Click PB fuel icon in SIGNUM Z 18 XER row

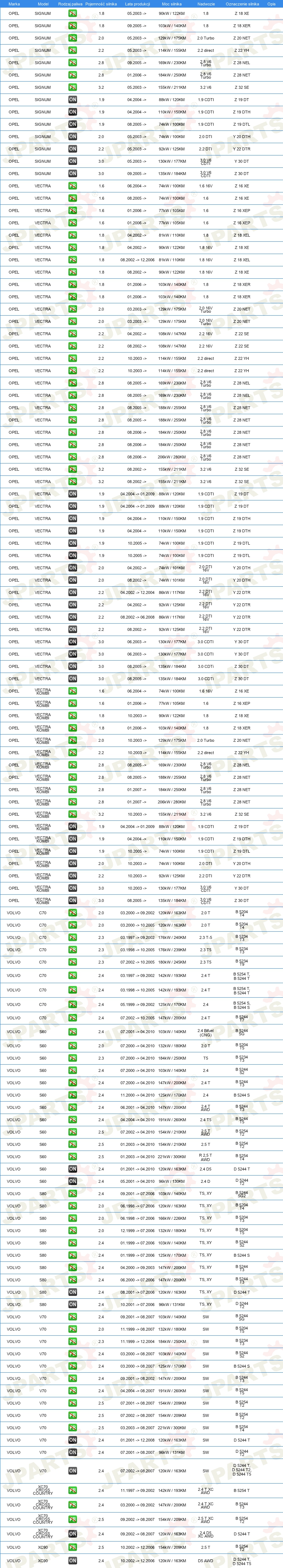pyautogui.click(x=72, y=26)
